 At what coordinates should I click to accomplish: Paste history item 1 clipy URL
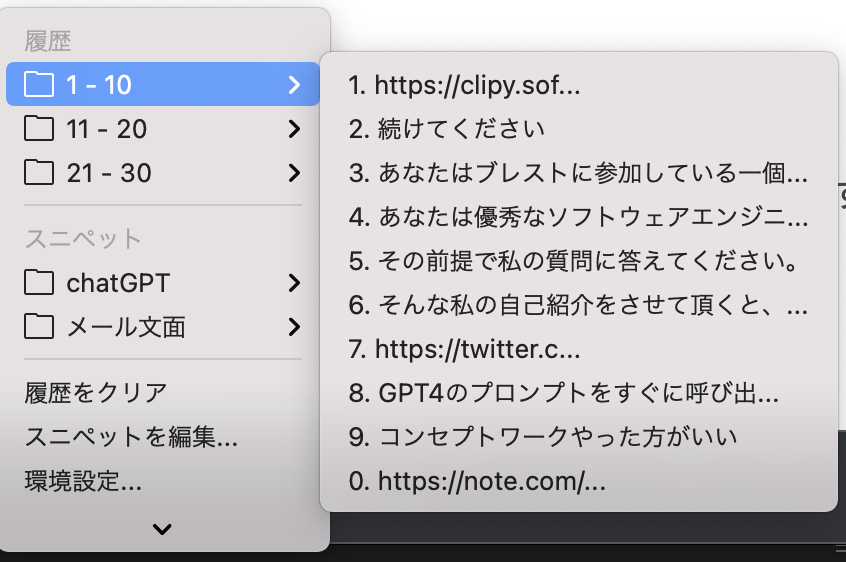[x=464, y=86]
